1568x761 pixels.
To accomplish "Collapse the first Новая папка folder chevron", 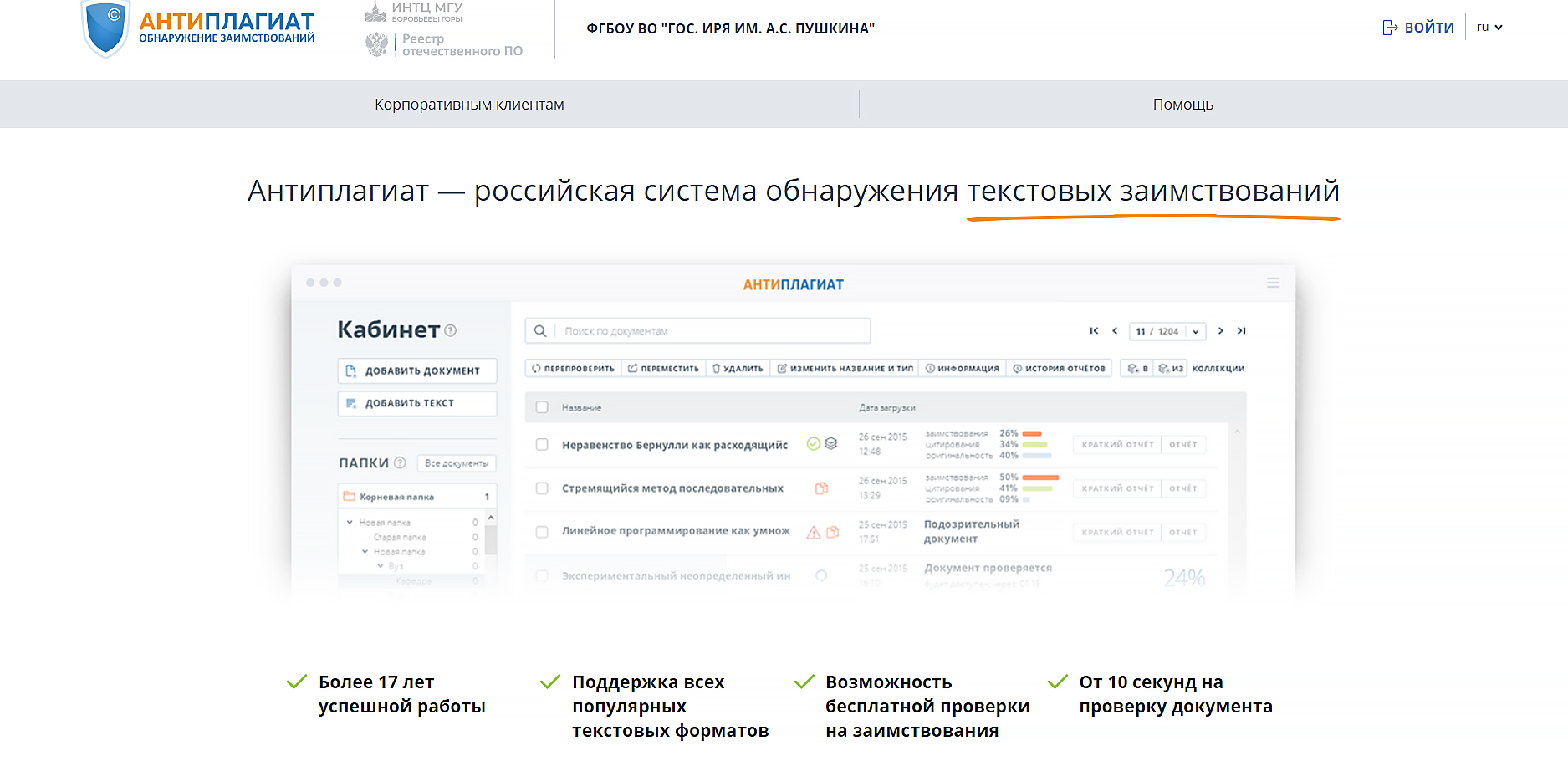I will click(350, 522).
